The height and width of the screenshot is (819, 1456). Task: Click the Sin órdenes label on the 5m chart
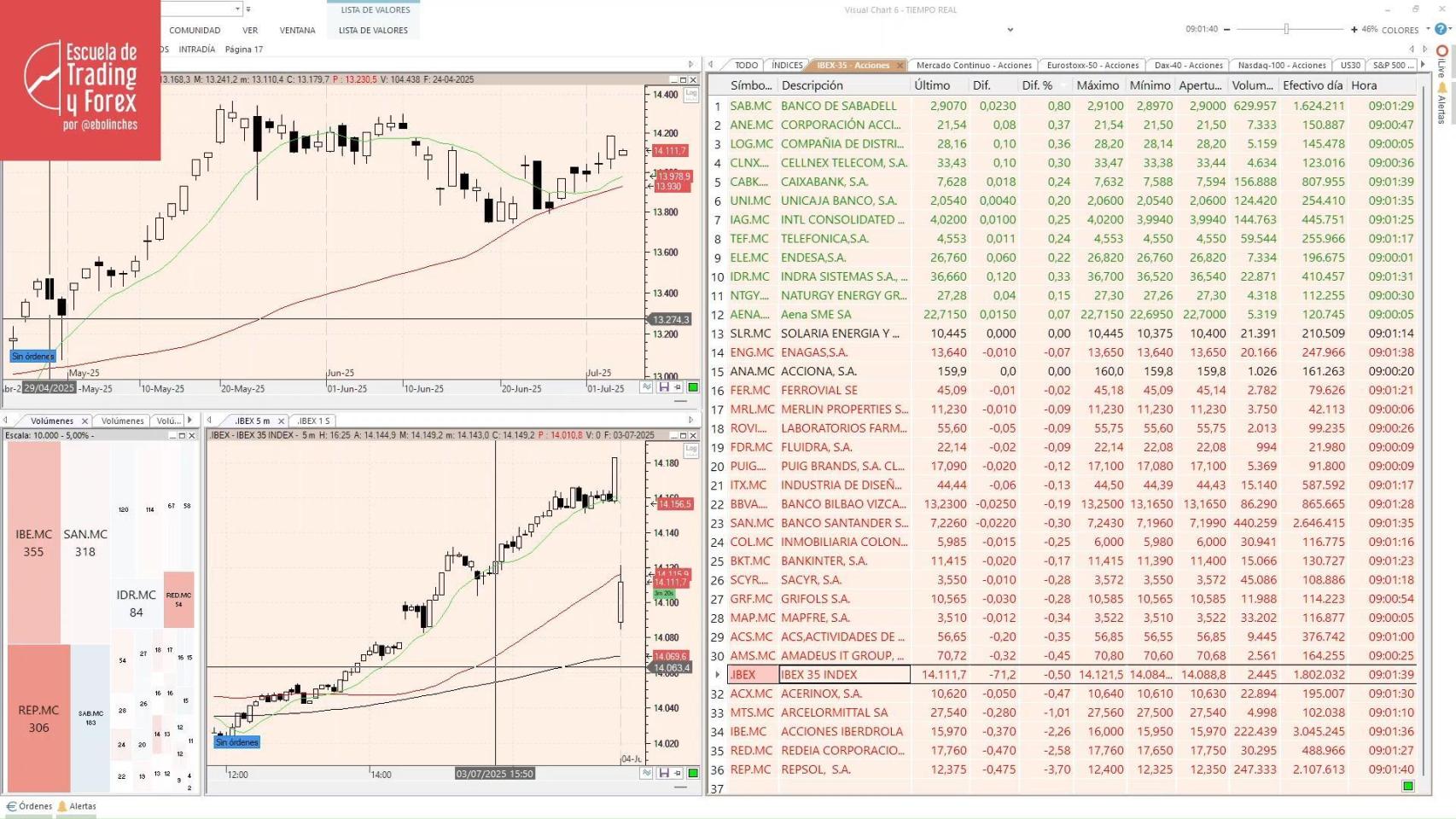pyautogui.click(x=236, y=742)
